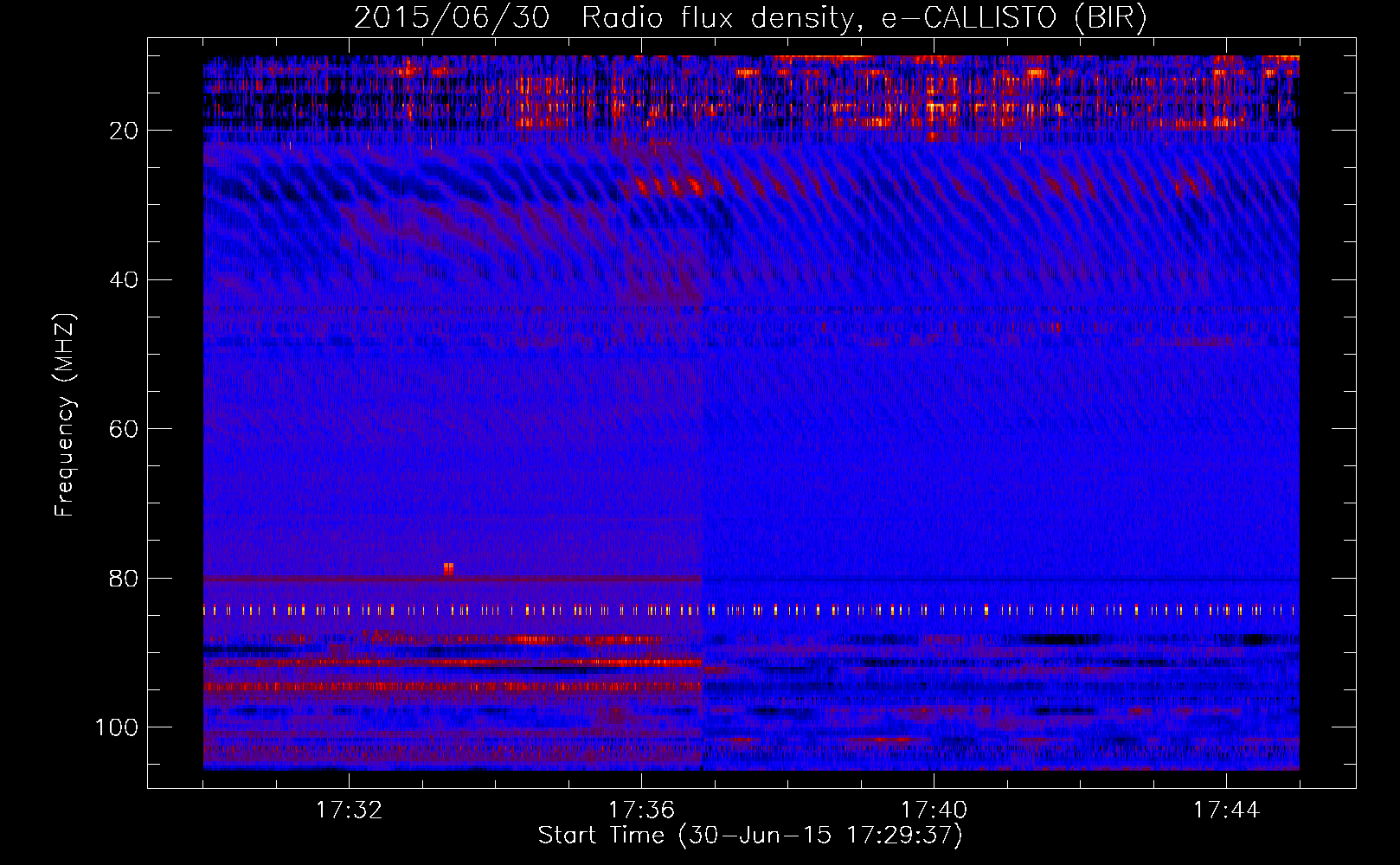Viewport: 1400px width, 865px height.
Task: Click the '17:32' time tick label
Action: 349,811
